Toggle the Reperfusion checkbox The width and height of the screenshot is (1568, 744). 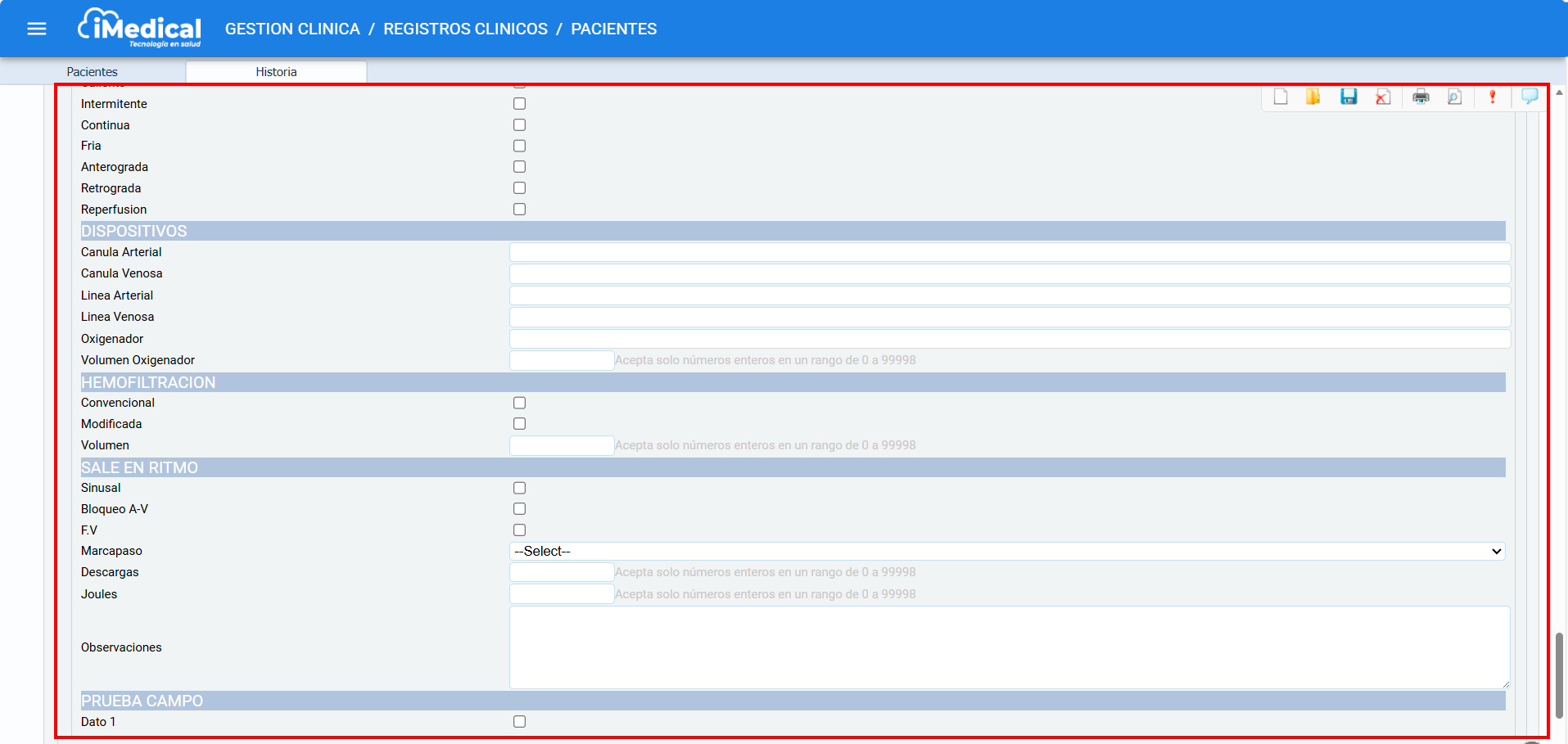pos(519,210)
